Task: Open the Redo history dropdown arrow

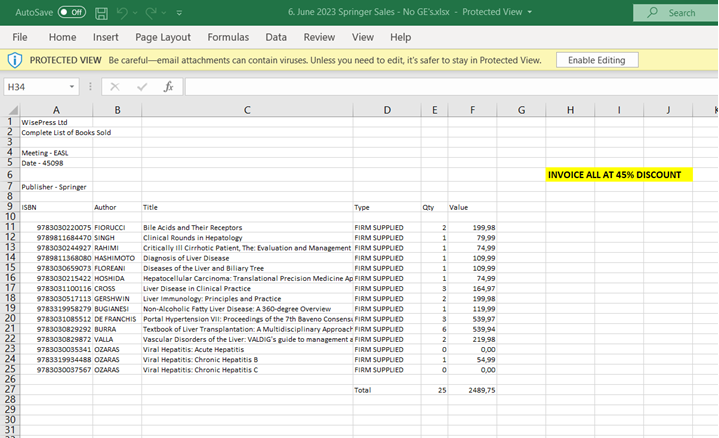Action: (x=164, y=13)
